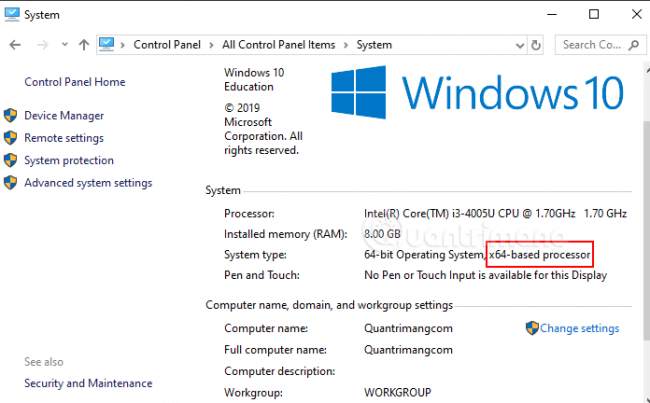Click the Refresh button in address bar
650x403 pixels.
(537, 45)
